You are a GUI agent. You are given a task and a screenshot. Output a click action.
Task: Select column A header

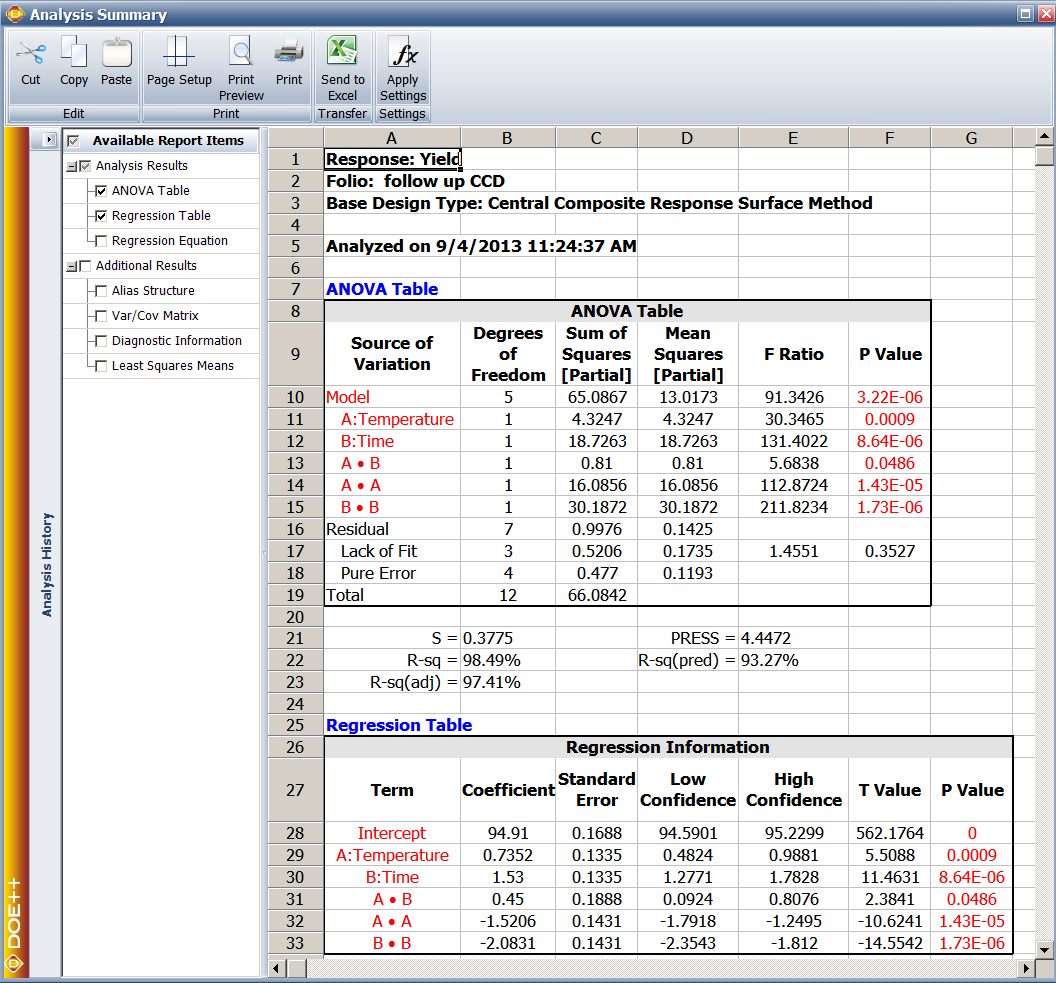click(x=392, y=138)
